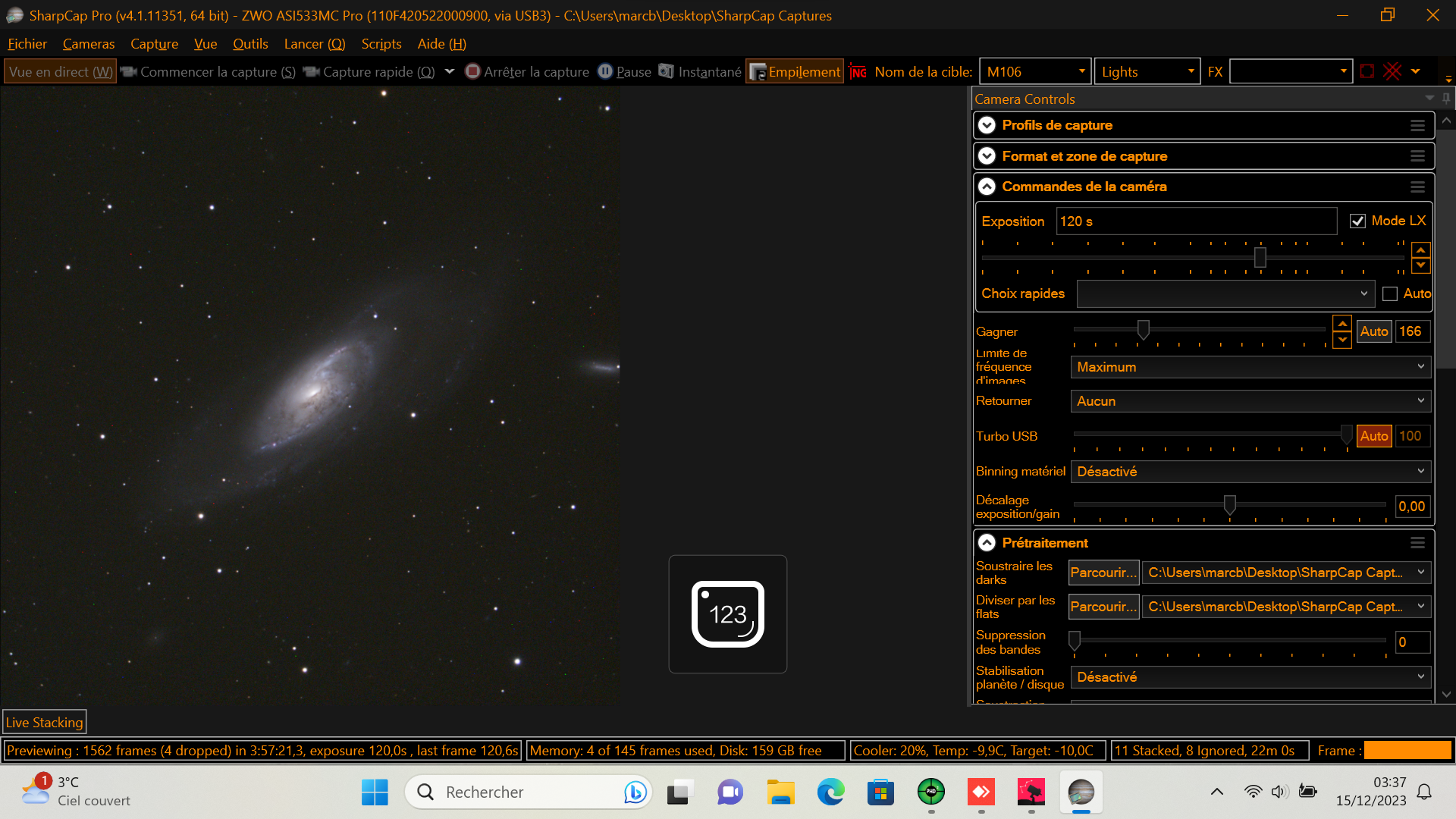This screenshot has height=819, width=1456.
Task: Expand the Profils de capture section
Action: [987, 125]
